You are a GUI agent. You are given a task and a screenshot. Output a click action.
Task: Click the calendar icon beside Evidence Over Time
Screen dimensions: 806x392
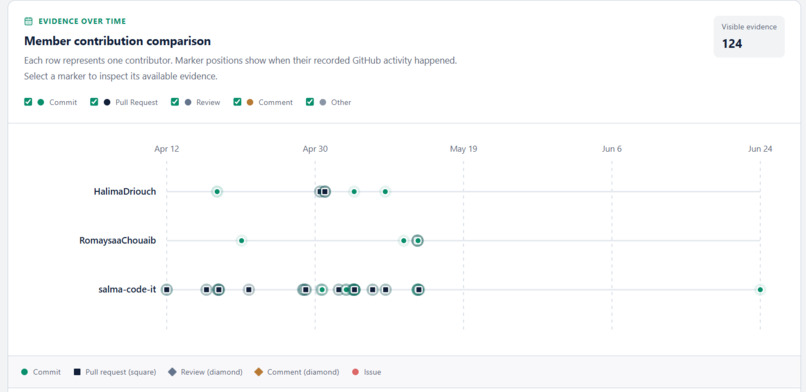[x=28, y=22]
